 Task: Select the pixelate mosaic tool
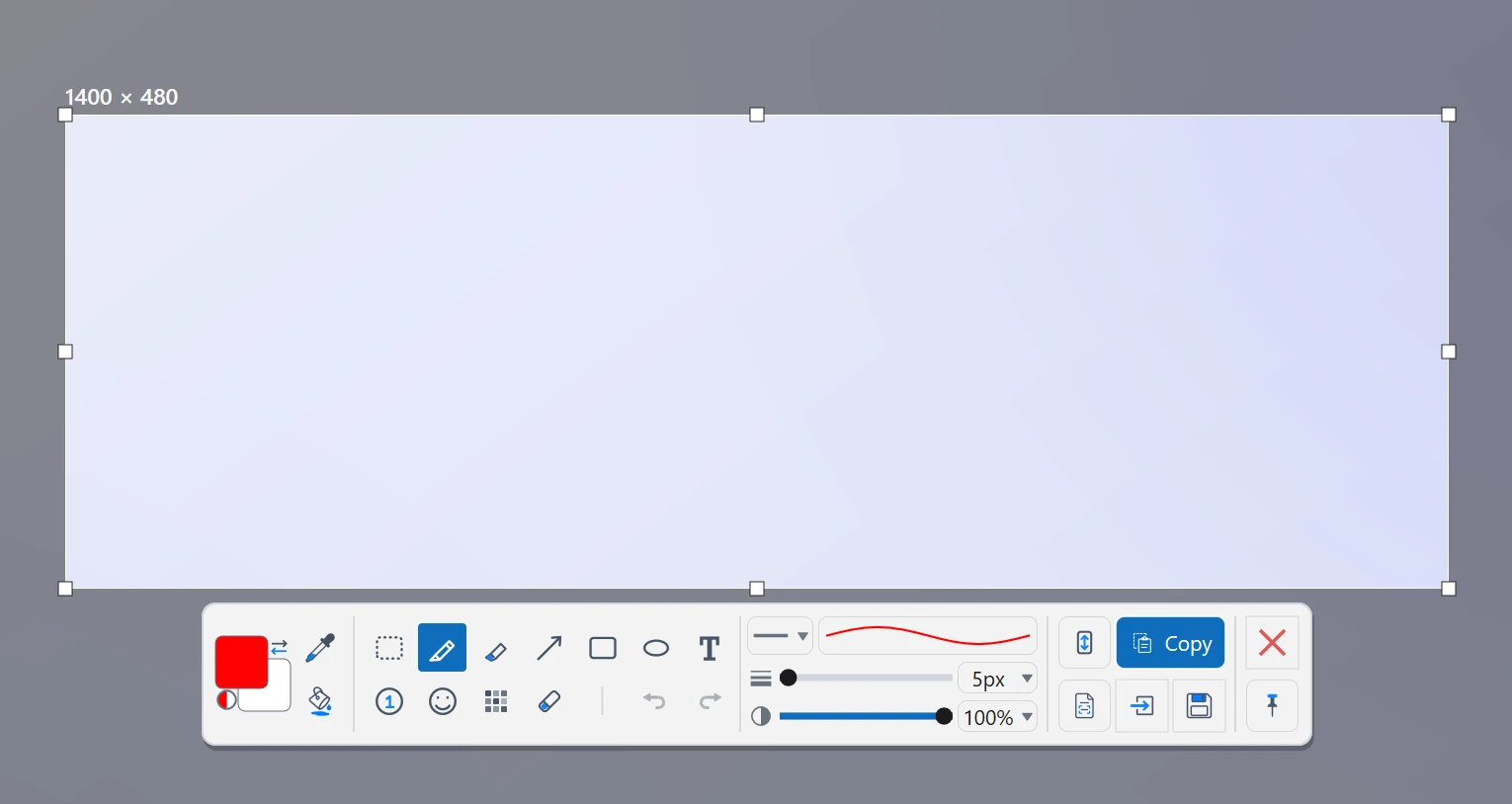tap(496, 701)
